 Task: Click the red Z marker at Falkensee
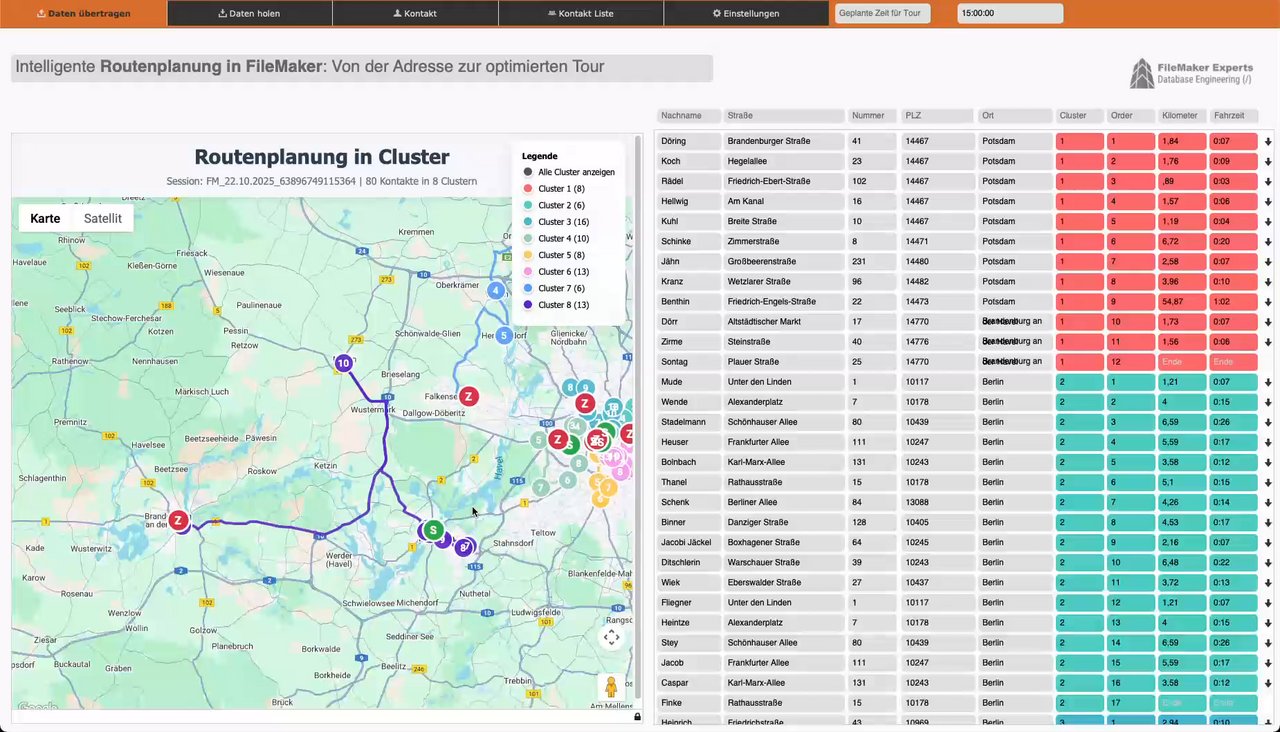tap(468, 397)
